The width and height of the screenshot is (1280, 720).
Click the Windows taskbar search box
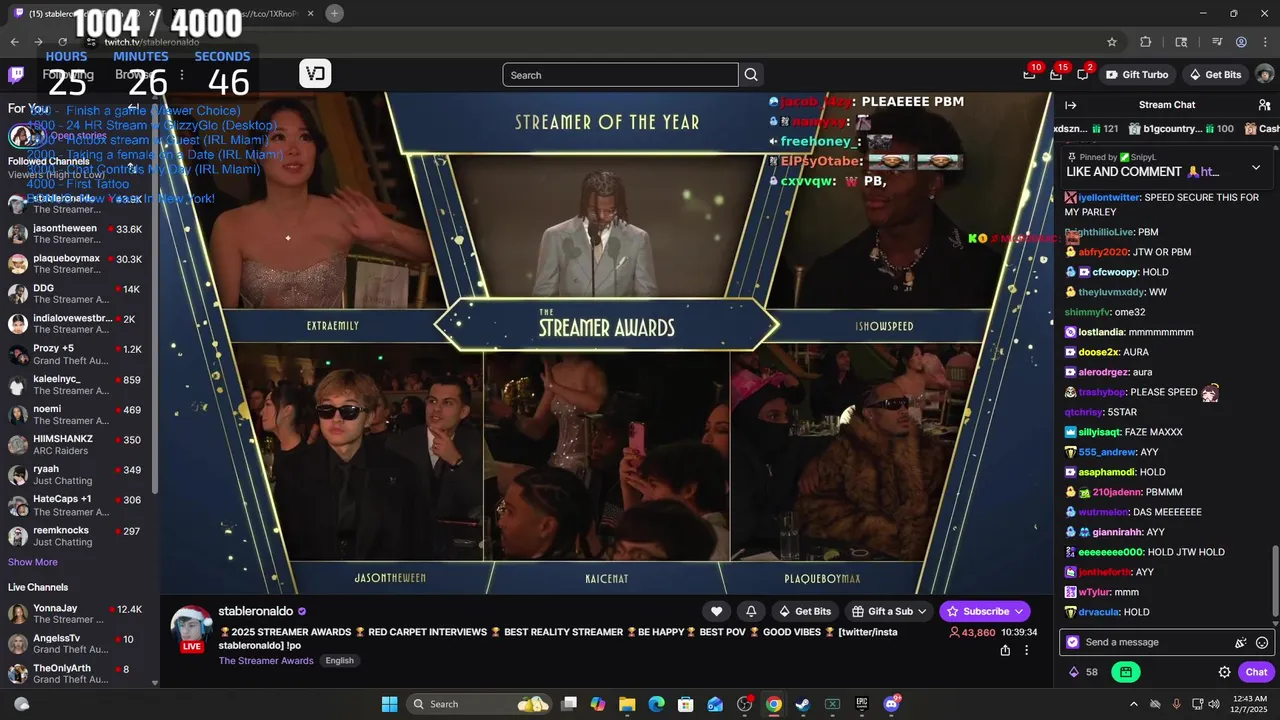[478, 704]
